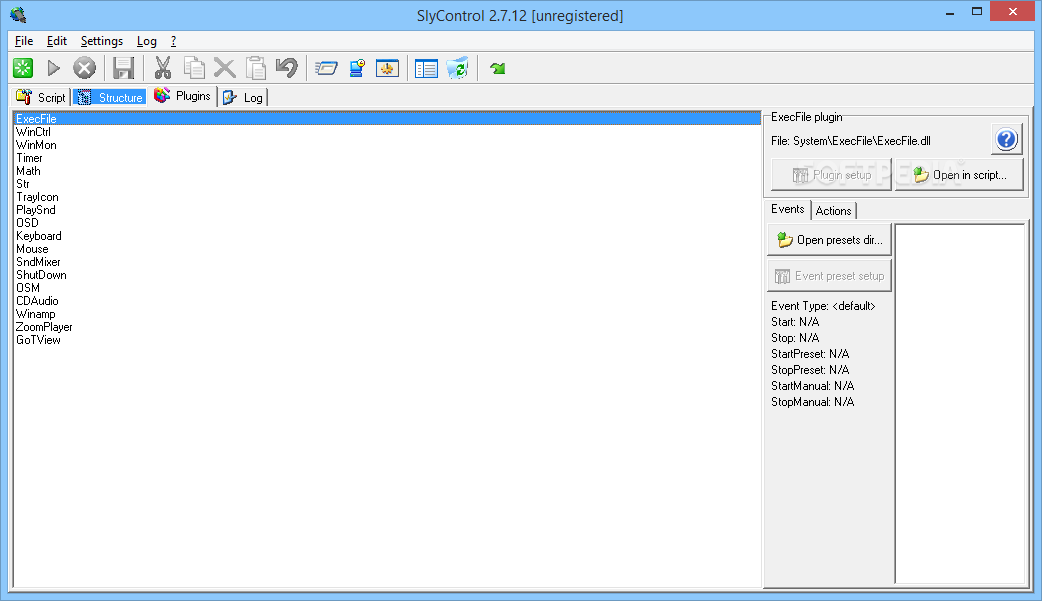Viewport: 1042px width, 601px height.
Task: Click the green restart script icon
Action: 23,68
